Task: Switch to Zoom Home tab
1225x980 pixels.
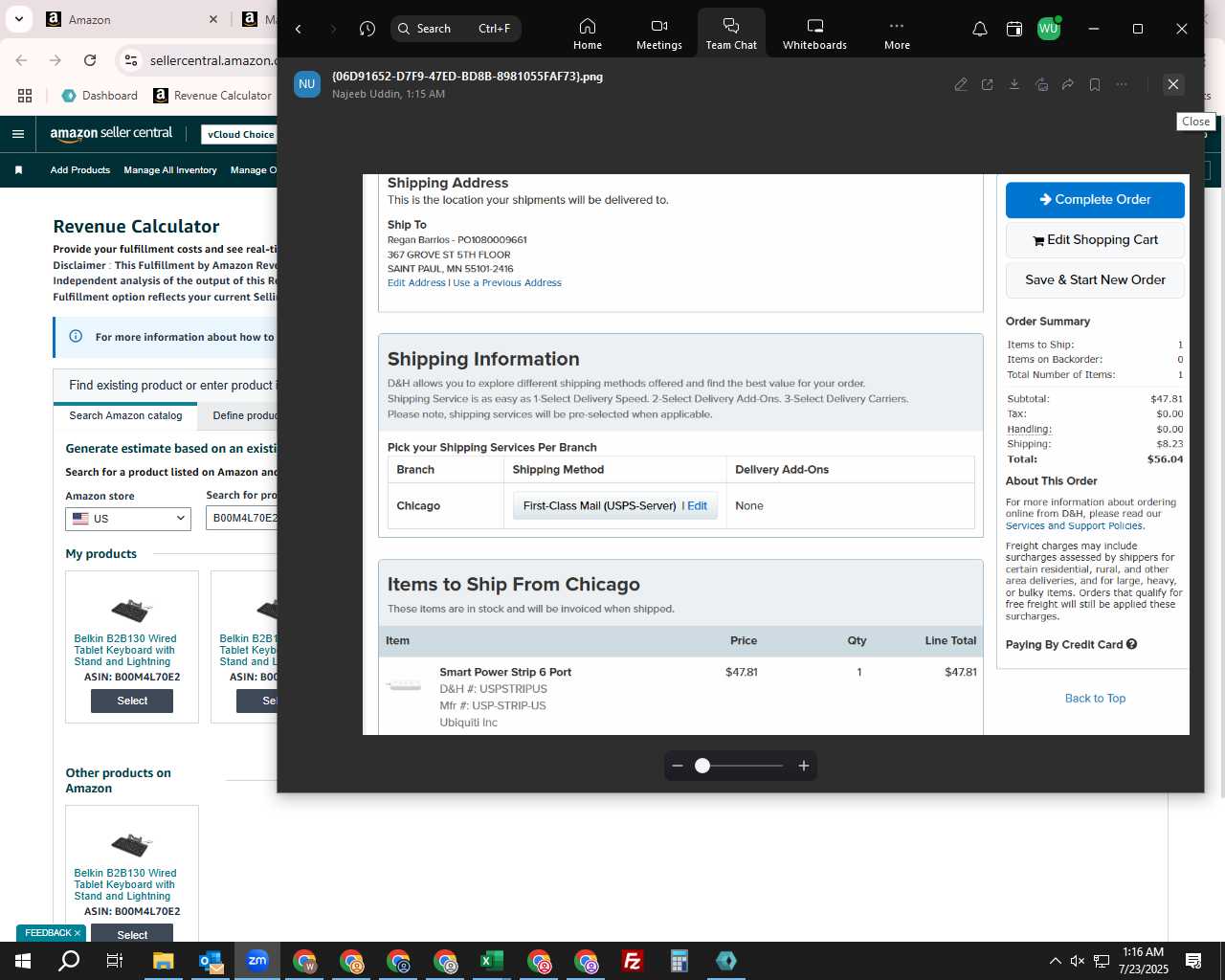Action: click(x=588, y=33)
